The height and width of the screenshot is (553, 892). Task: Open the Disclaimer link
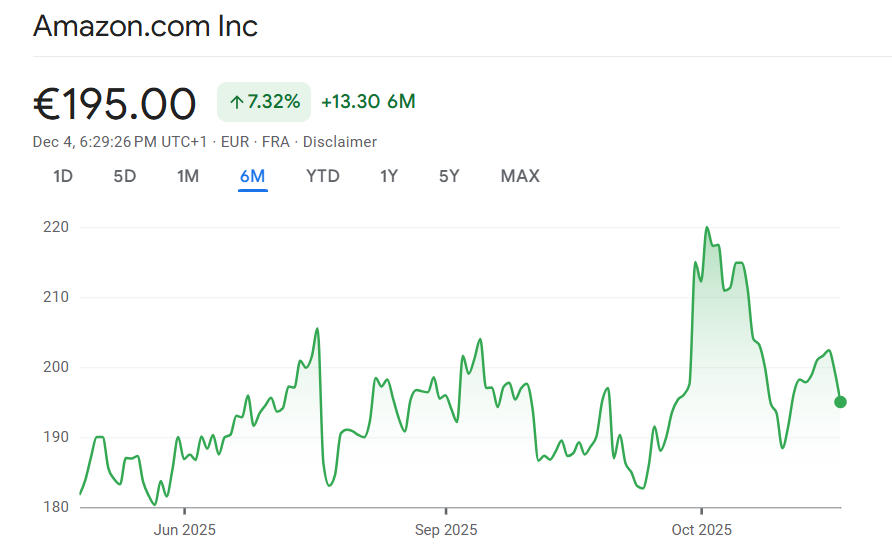pos(340,142)
